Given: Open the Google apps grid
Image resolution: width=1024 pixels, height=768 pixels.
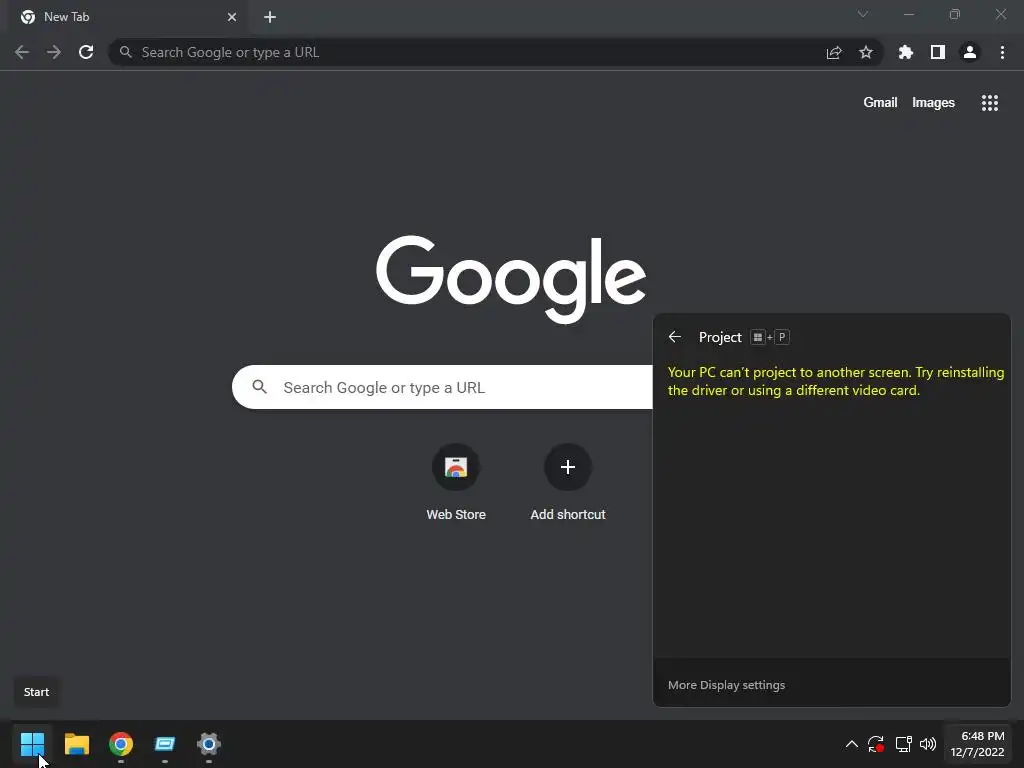Looking at the screenshot, I should pyautogui.click(x=990, y=103).
